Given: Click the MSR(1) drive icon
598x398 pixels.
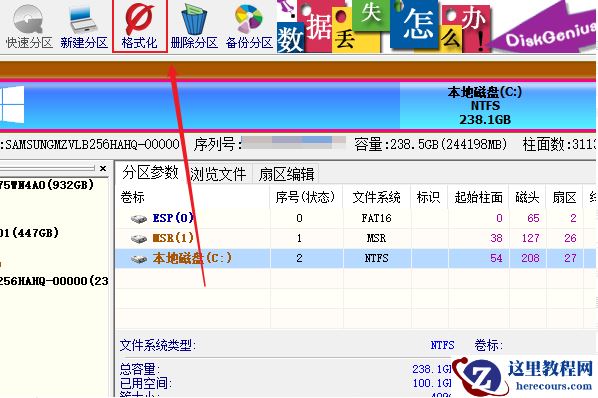Looking at the screenshot, I should [139, 239].
